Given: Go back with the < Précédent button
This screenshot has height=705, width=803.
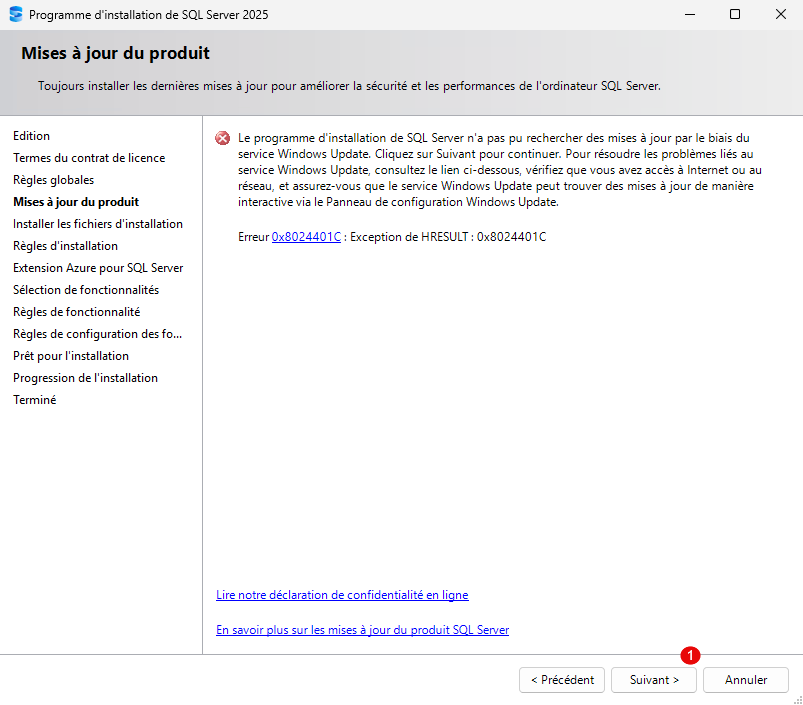Looking at the screenshot, I should pos(562,680).
